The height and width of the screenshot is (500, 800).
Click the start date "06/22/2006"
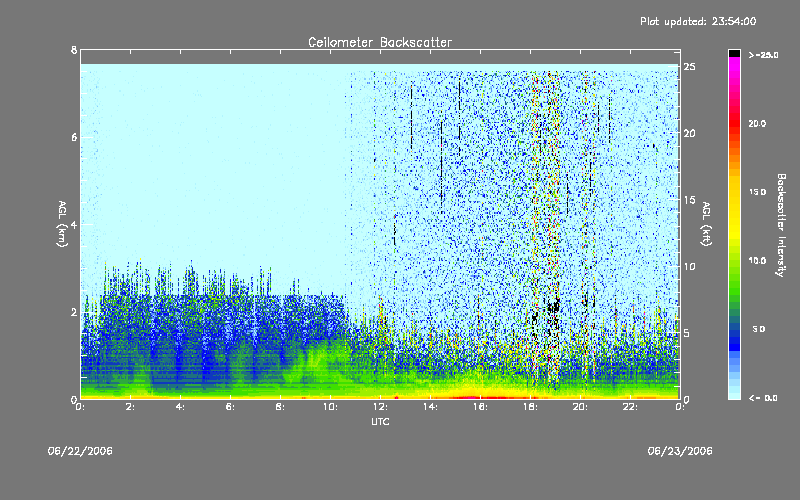point(80,451)
